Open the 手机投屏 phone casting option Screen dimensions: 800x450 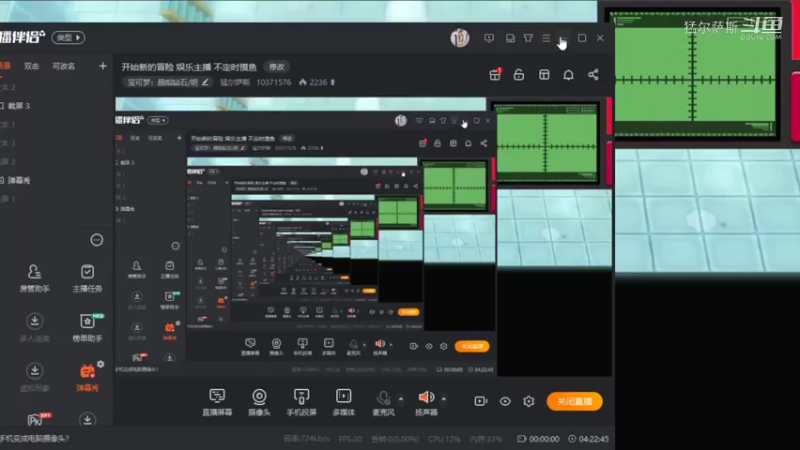[x=302, y=403]
